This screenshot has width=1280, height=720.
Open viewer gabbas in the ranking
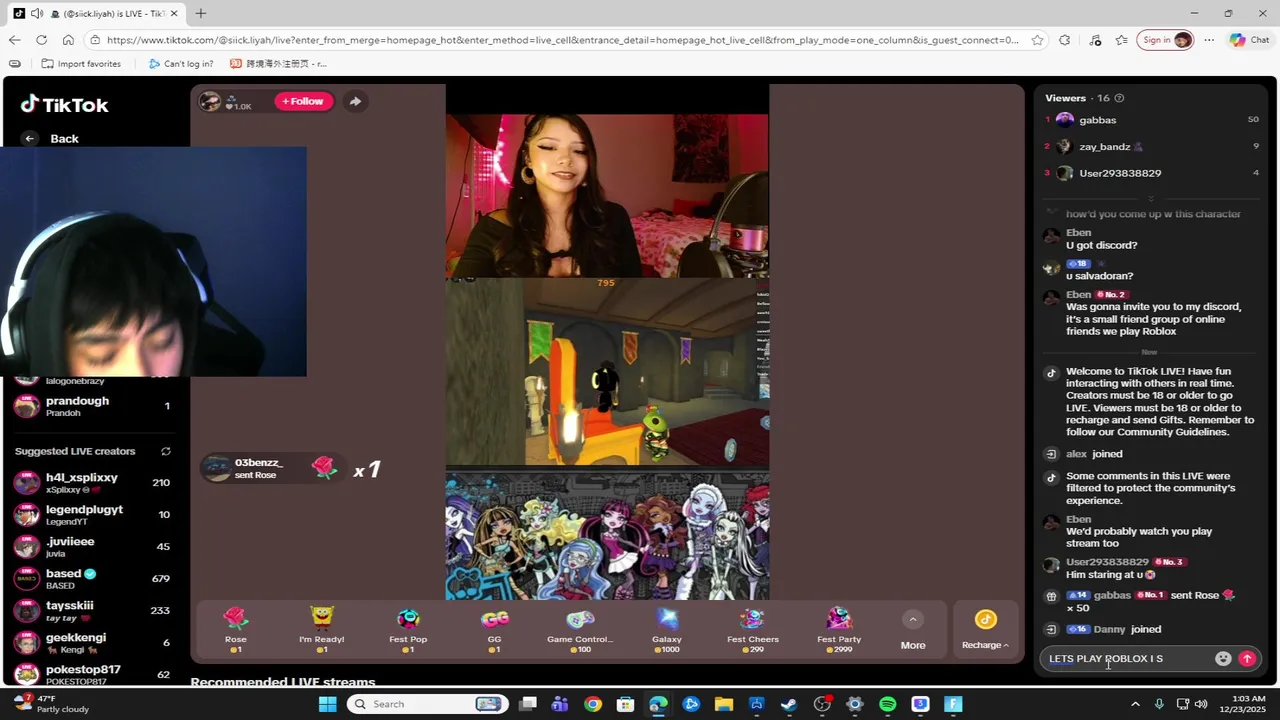click(x=1150, y=120)
